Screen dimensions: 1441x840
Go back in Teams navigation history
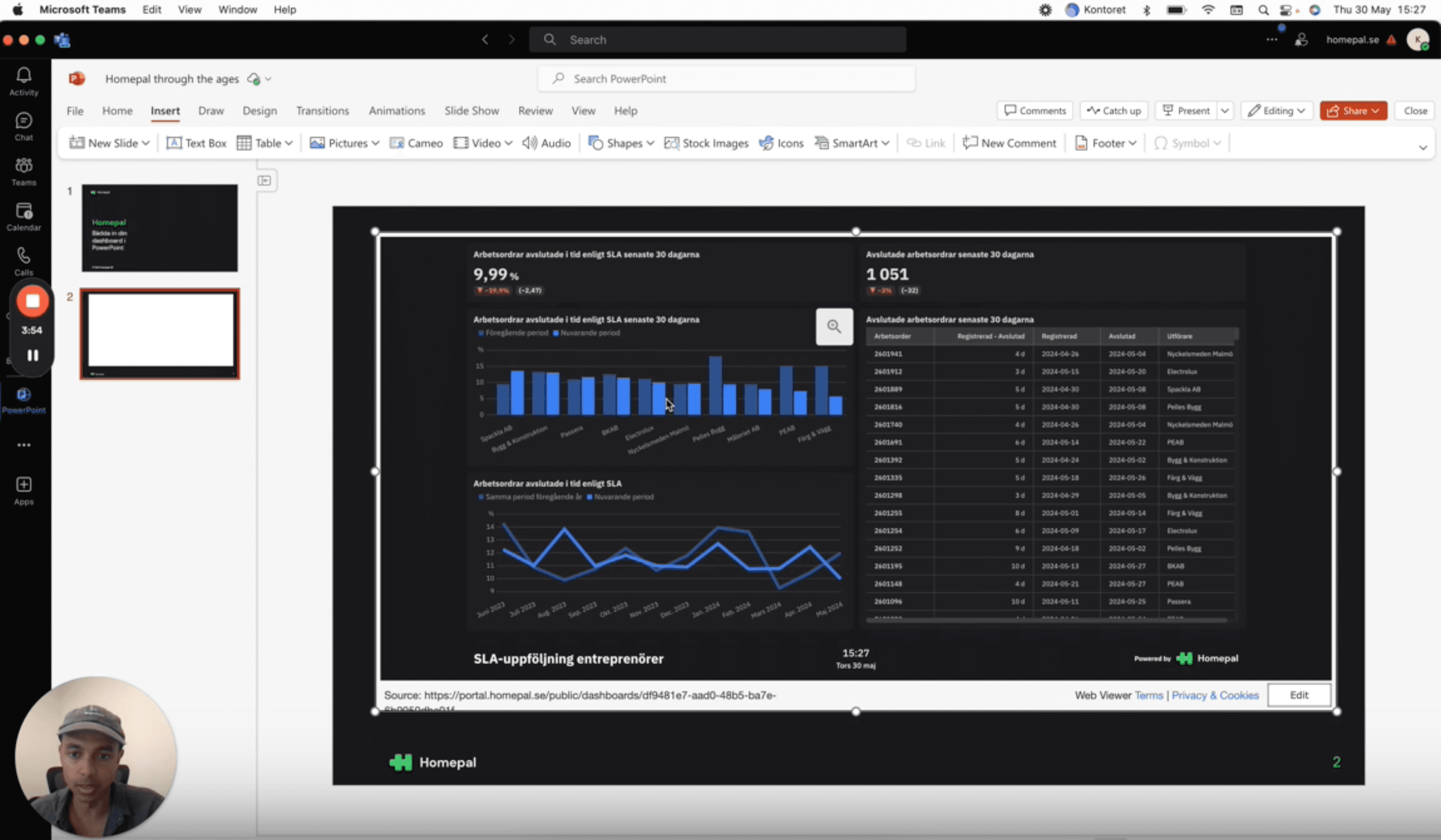pyautogui.click(x=485, y=40)
